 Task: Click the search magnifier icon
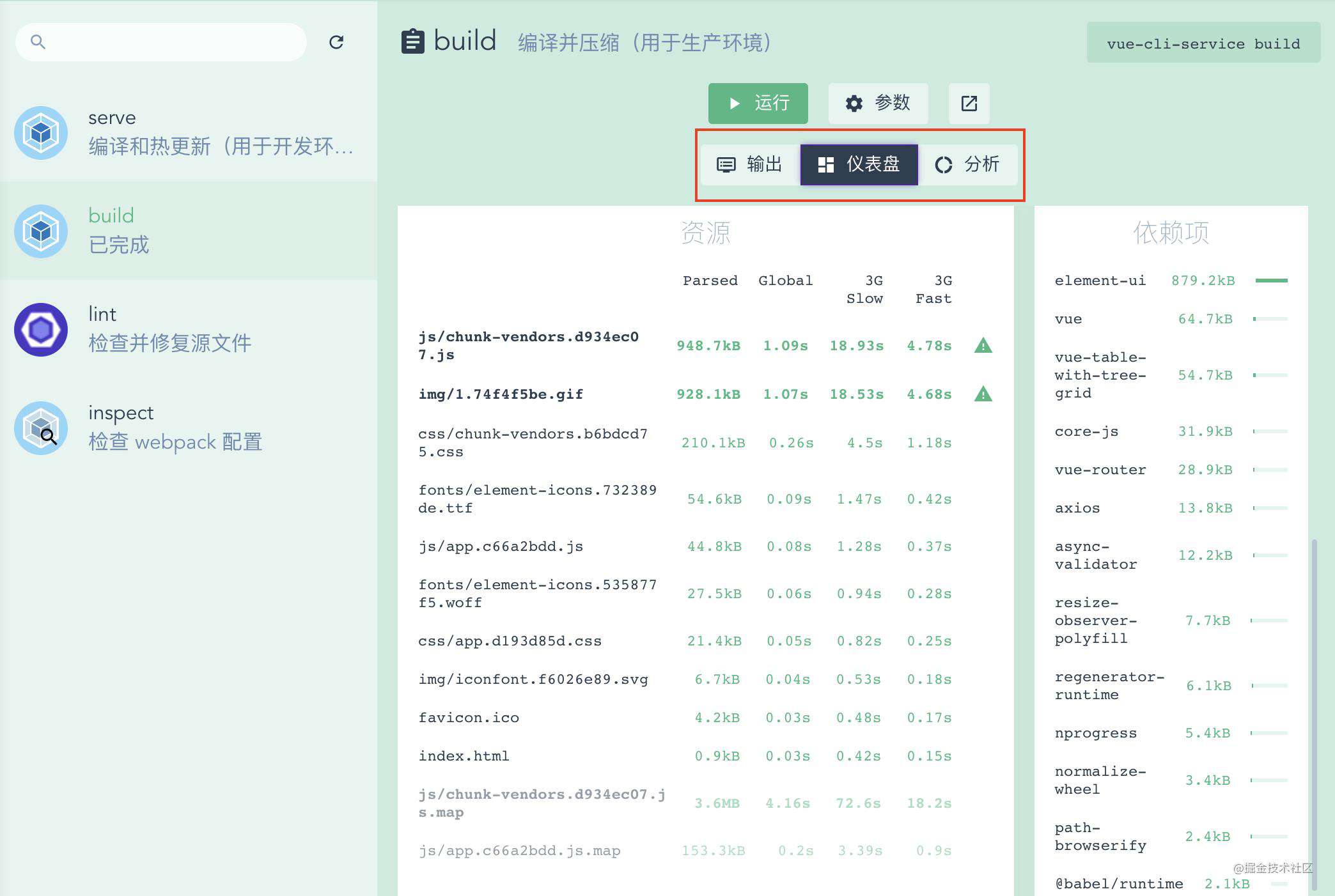pyautogui.click(x=38, y=42)
